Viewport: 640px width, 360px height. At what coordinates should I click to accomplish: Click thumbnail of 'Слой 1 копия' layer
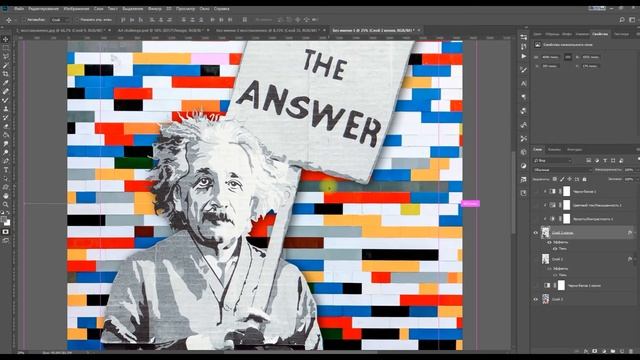pos(545,233)
